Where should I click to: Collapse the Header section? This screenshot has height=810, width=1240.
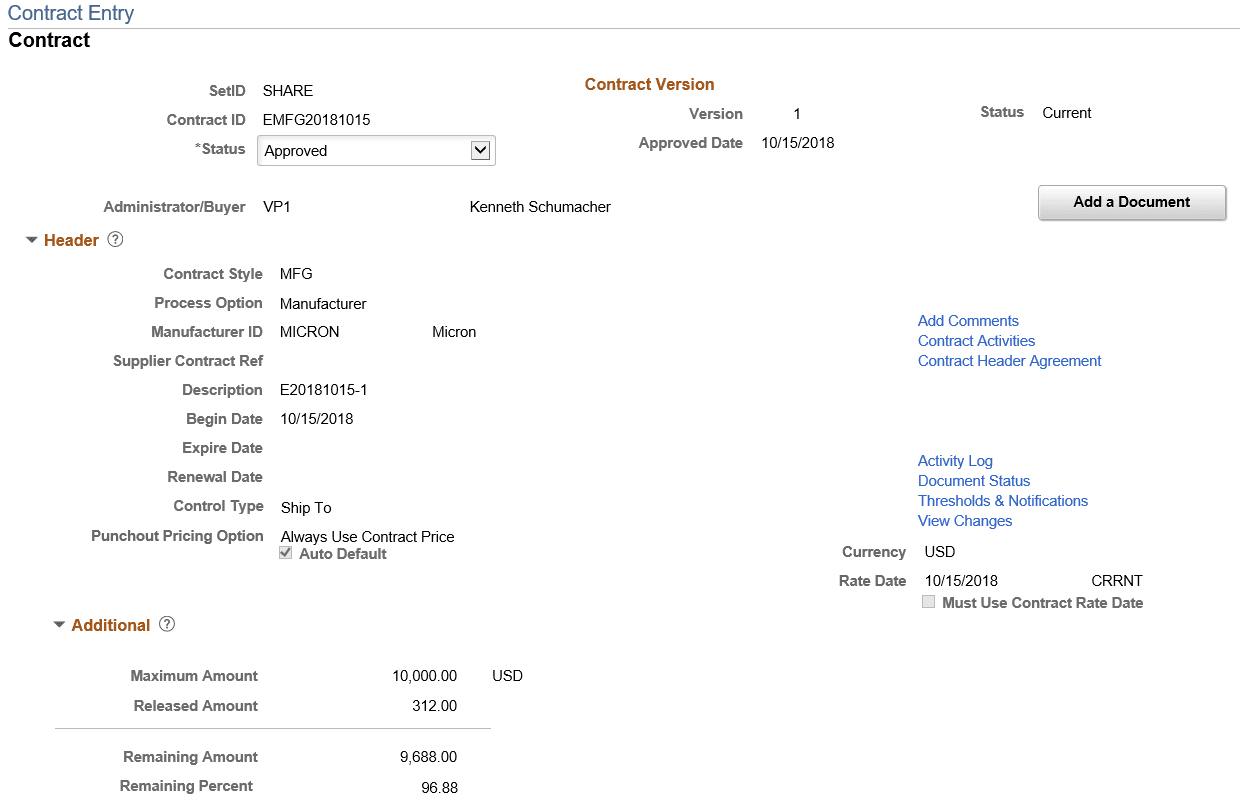[31, 239]
